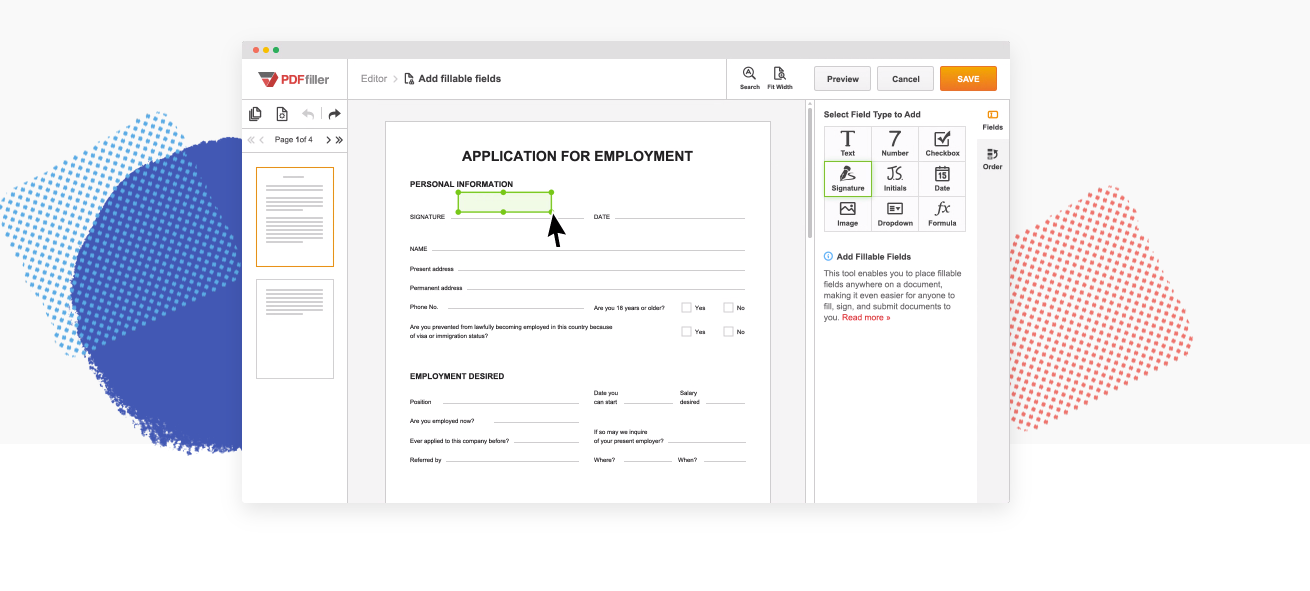Screen dimensions: 1310x591
Task: Click the Fit Width icon
Action: [779, 75]
